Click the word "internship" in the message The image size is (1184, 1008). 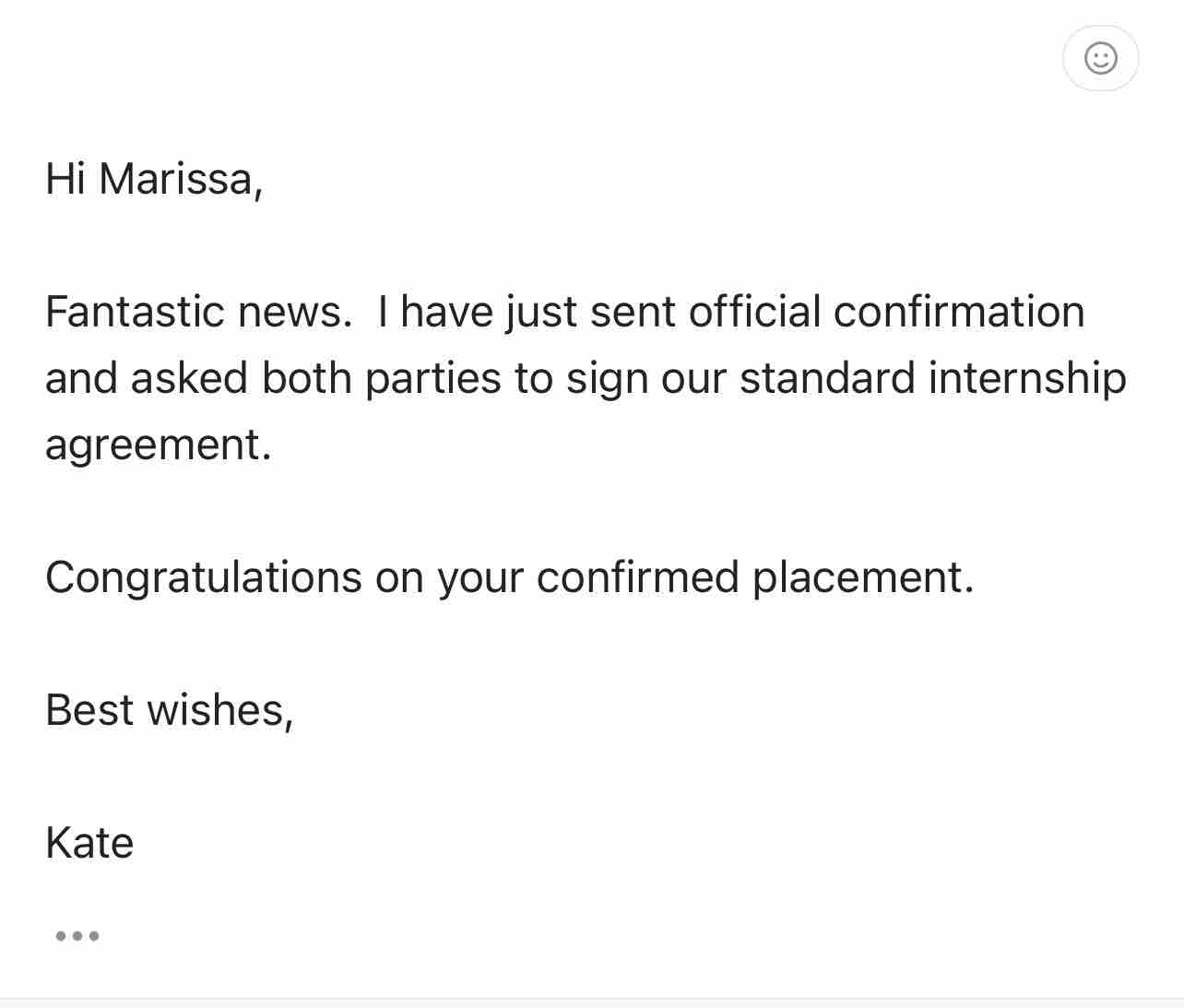(x=1027, y=378)
